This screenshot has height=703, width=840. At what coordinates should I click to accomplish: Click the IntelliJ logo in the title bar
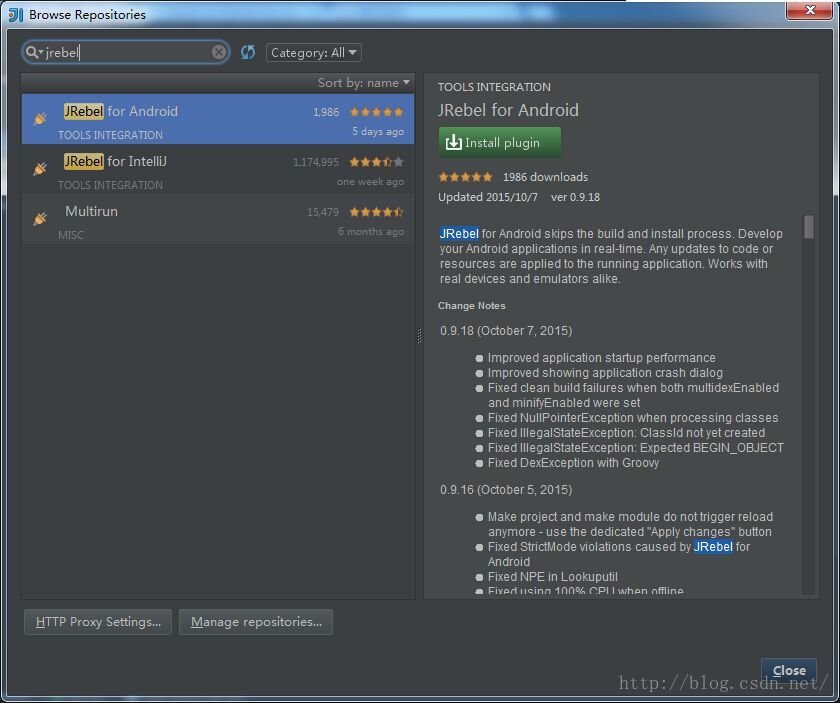[x=16, y=14]
